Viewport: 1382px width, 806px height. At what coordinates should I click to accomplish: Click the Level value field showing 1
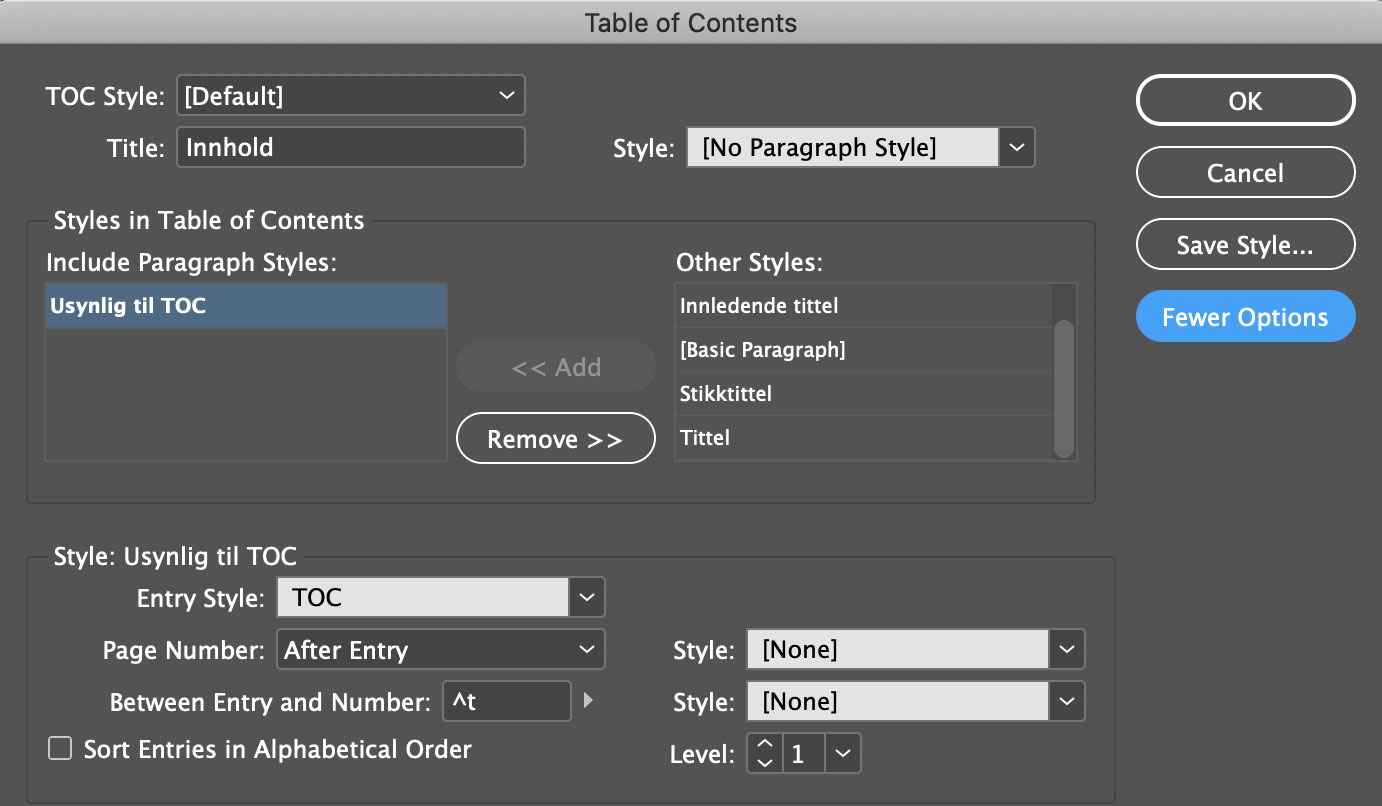pos(804,754)
